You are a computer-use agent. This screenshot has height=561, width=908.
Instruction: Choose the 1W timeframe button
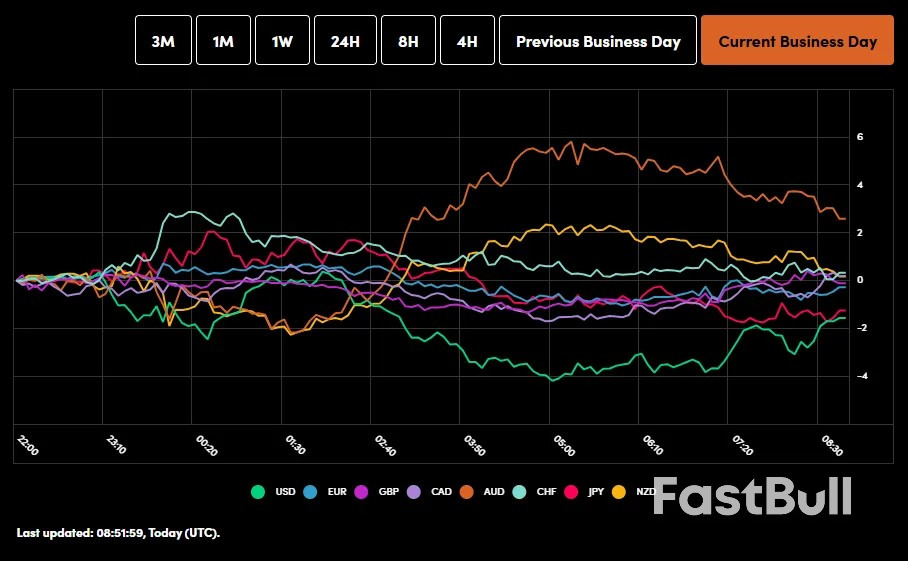282,41
